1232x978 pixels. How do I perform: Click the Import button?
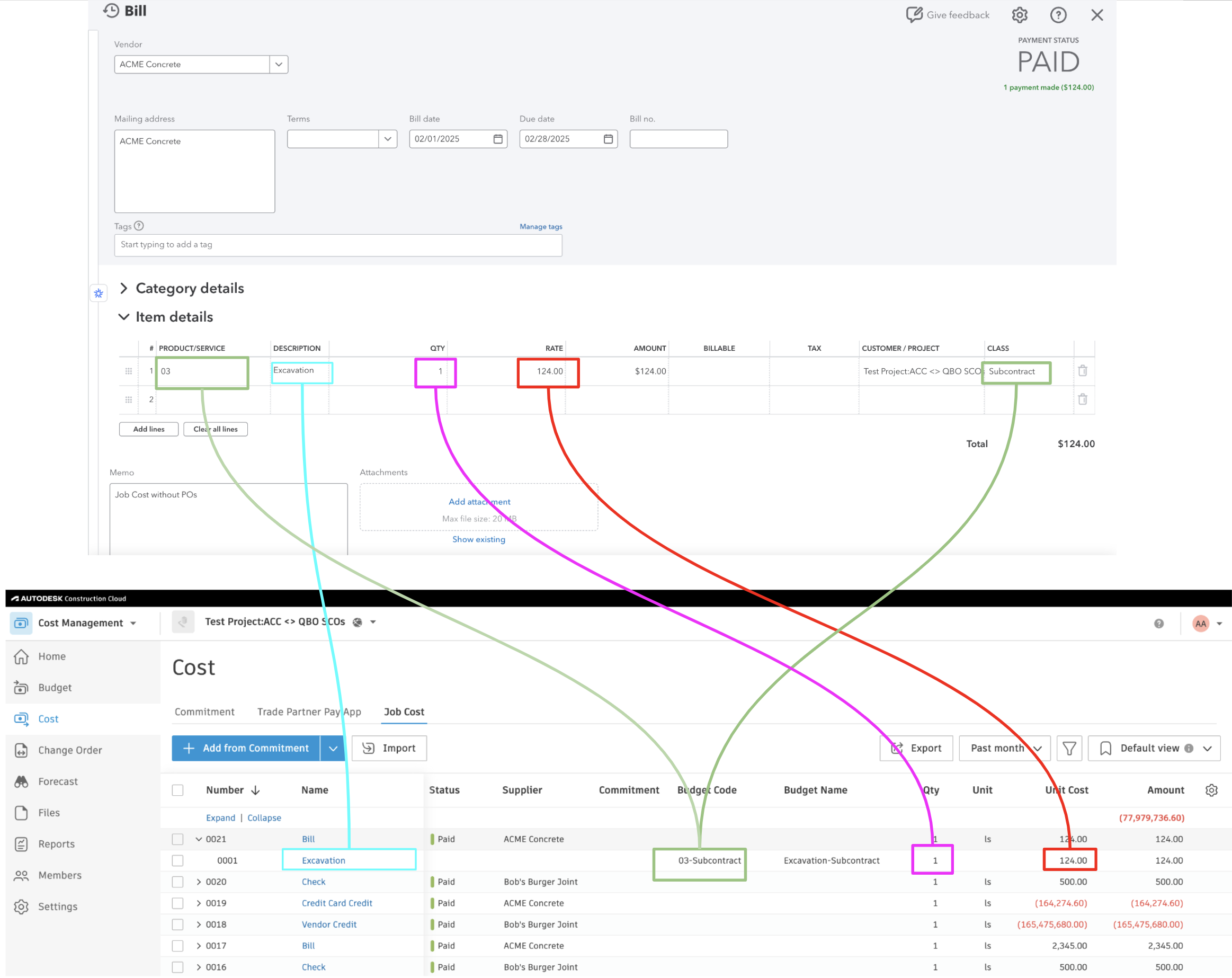coord(389,748)
